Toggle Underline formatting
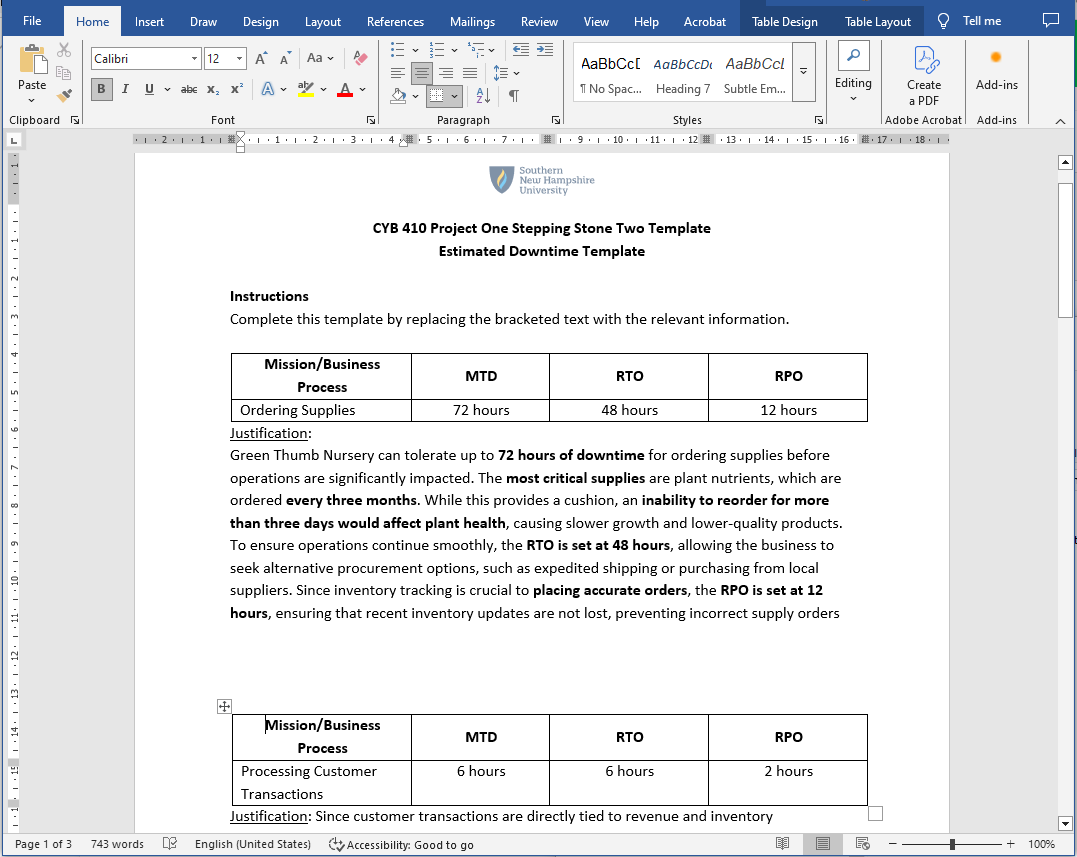This screenshot has height=857, width=1077. pyautogui.click(x=149, y=89)
